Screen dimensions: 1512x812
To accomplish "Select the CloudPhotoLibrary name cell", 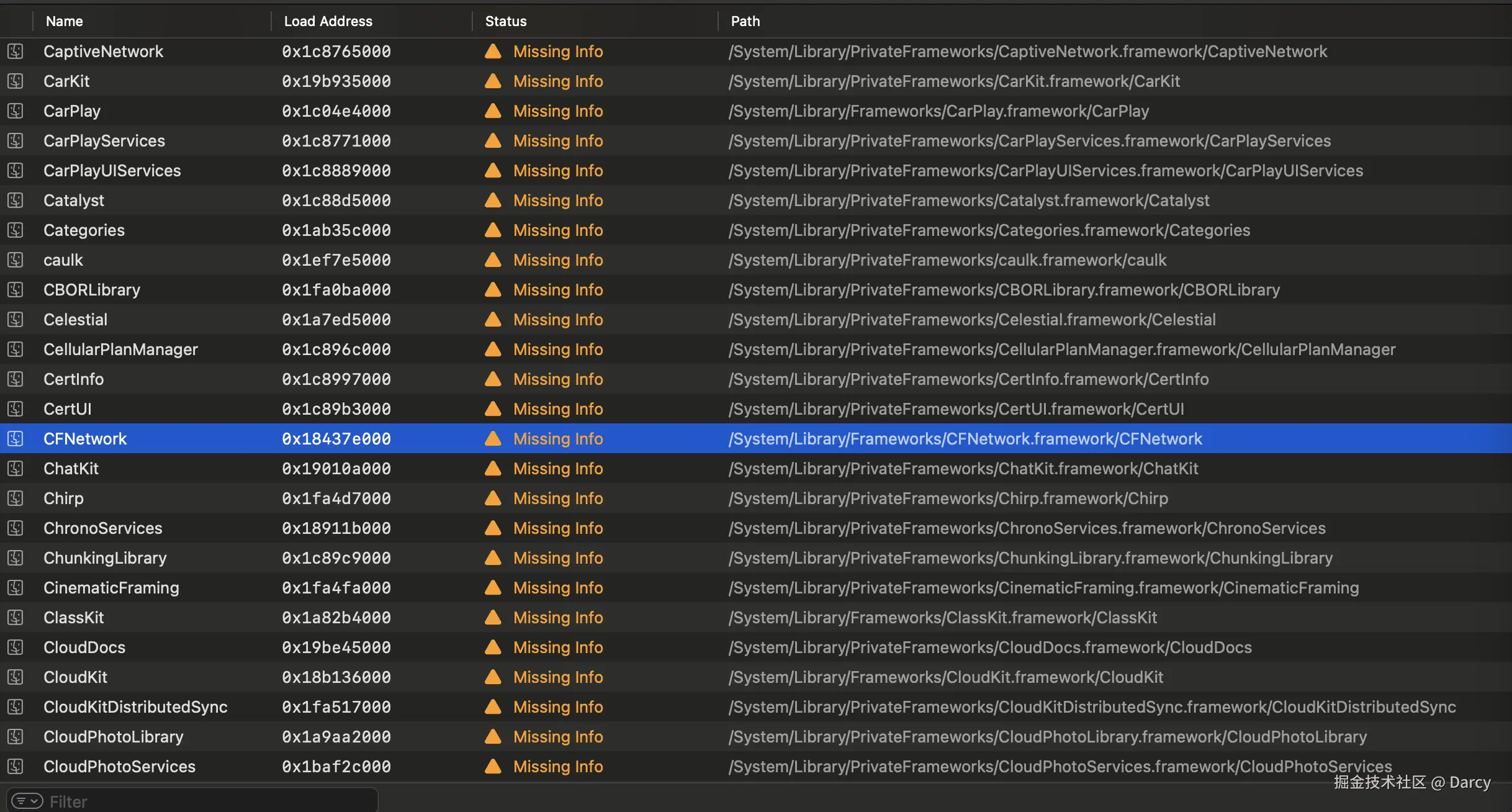I will [114, 736].
